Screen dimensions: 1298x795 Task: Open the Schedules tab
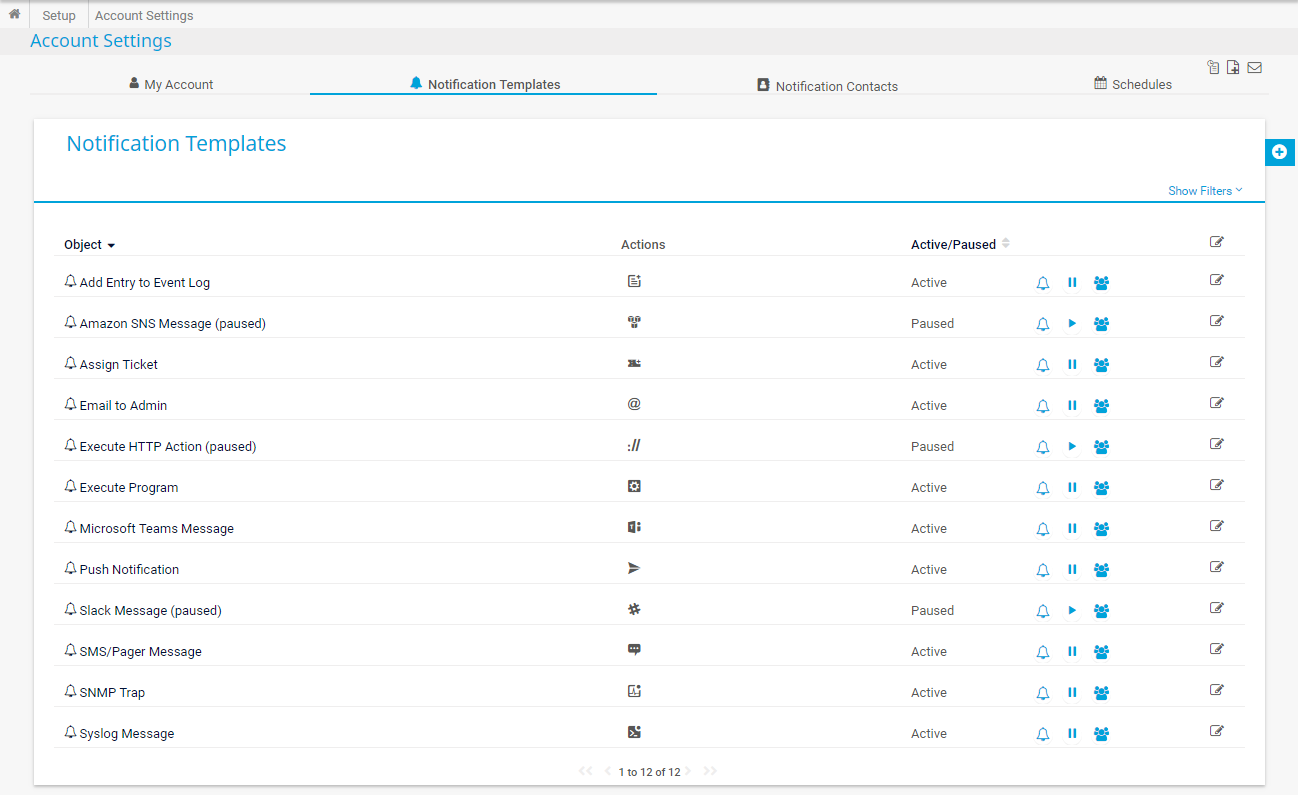[x=1132, y=84]
